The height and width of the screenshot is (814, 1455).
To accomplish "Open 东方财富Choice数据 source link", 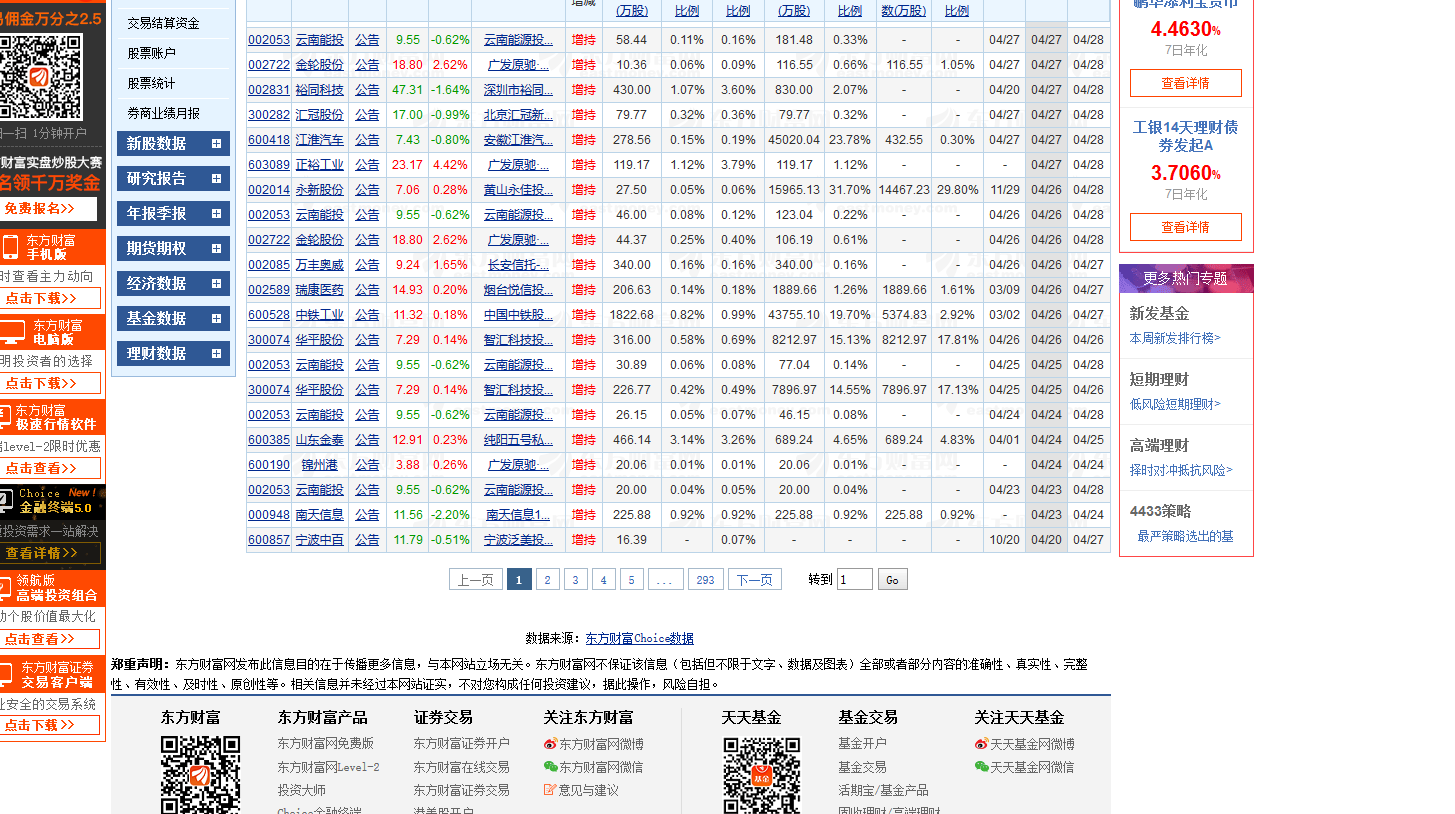I will [639, 639].
